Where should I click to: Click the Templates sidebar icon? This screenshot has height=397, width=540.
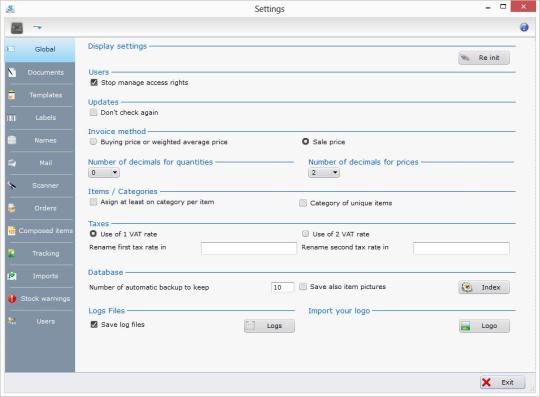(12, 95)
